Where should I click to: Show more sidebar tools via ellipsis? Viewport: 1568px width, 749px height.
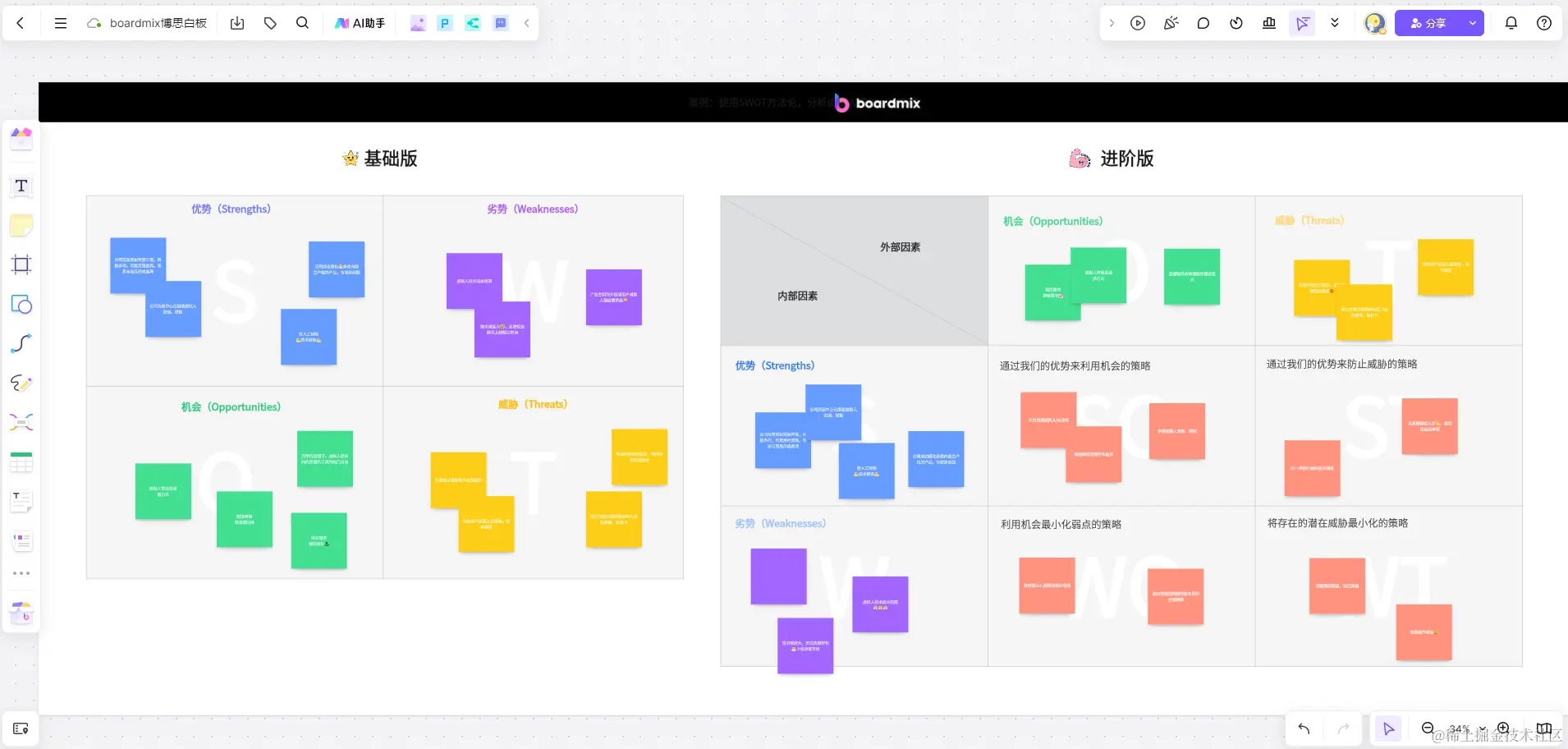click(x=21, y=573)
